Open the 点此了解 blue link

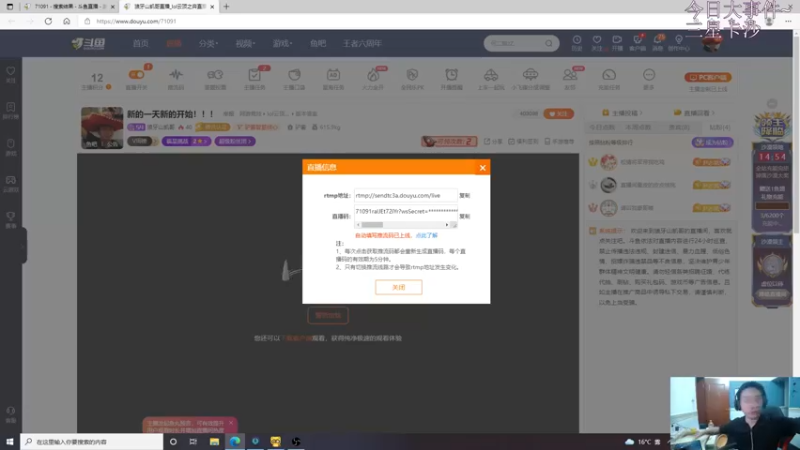427,236
